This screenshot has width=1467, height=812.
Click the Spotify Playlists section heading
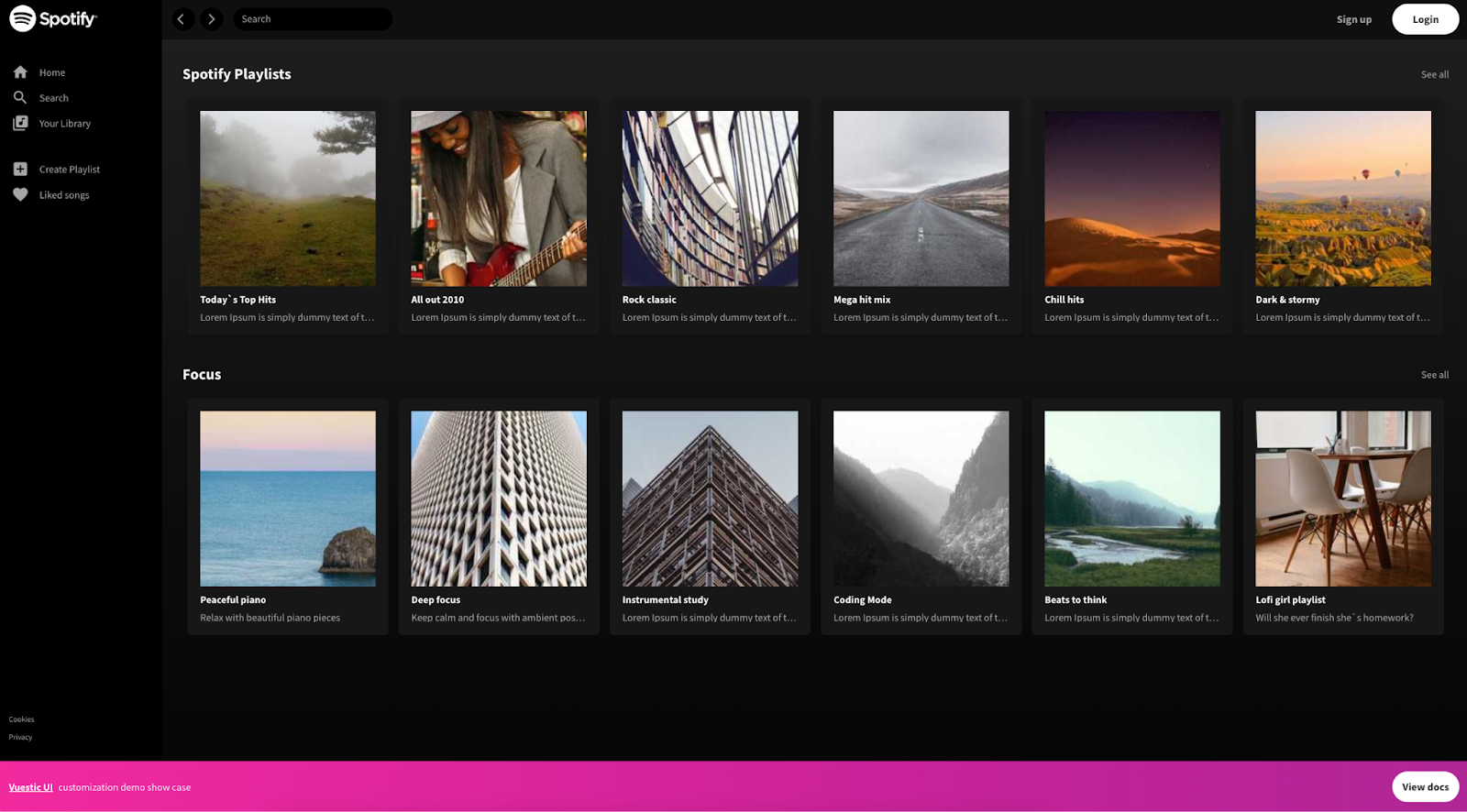[237, 74]
